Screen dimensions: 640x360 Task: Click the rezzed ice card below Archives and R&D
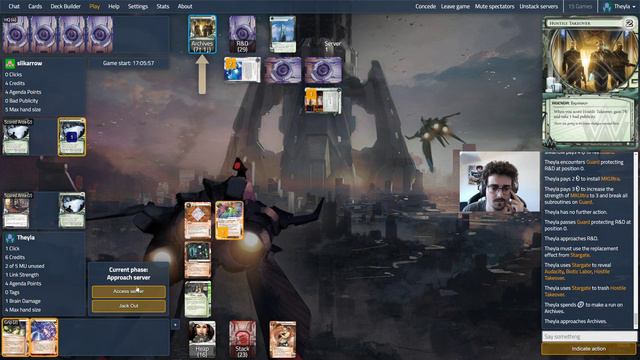pos(242,70)
